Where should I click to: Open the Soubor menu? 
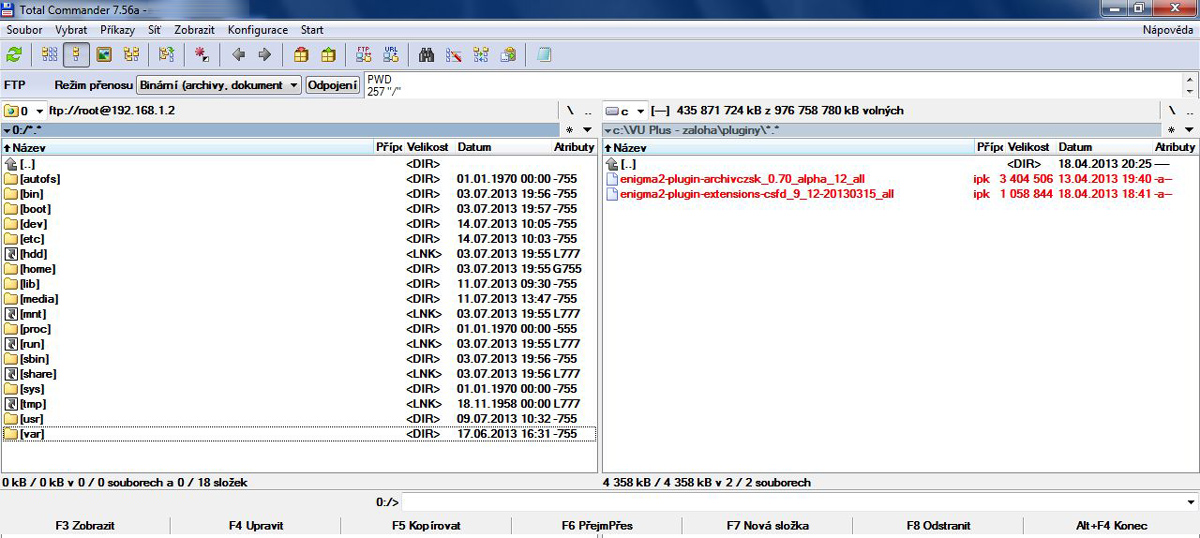pyautogui.click(x=25, y=30)
